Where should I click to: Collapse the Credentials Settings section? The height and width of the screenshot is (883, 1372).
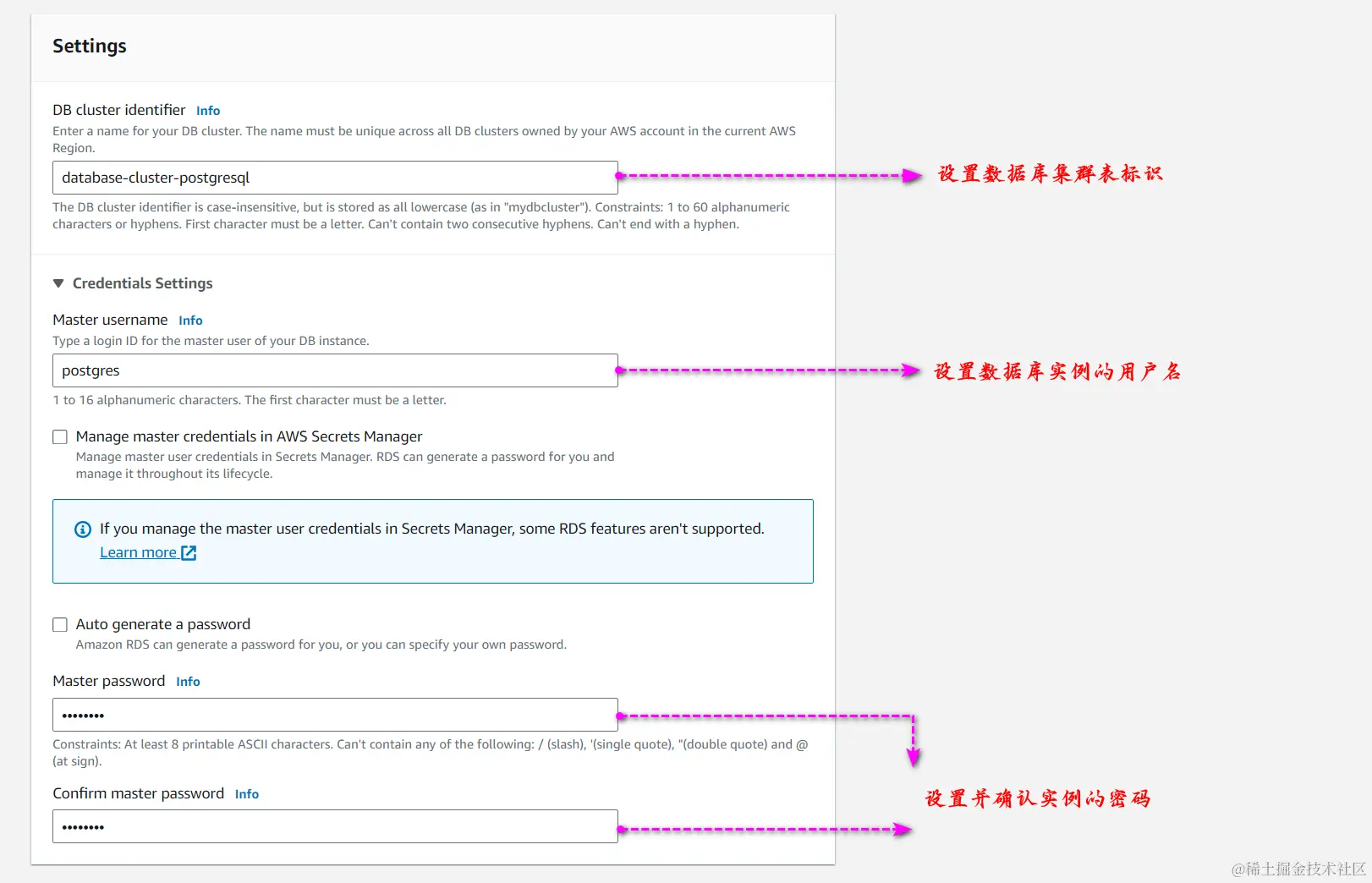tap(58, 283)
